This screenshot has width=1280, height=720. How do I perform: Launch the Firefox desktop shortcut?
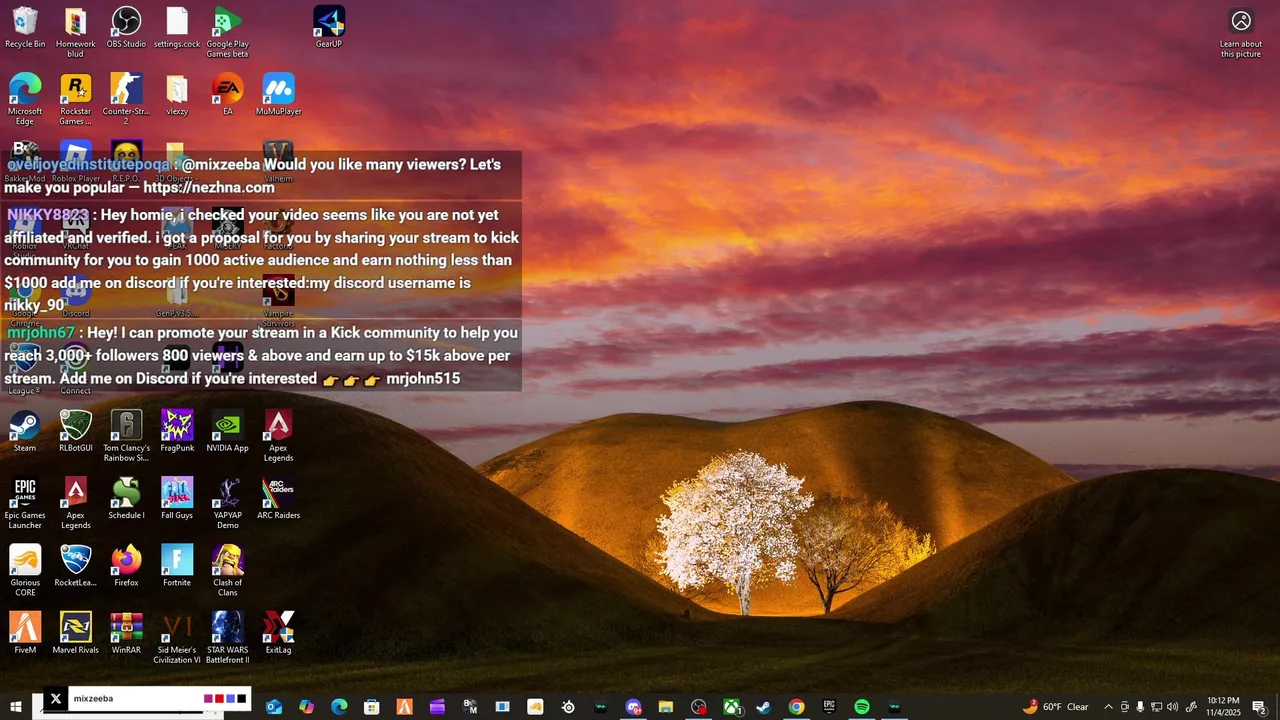click(x=126, y=565)
